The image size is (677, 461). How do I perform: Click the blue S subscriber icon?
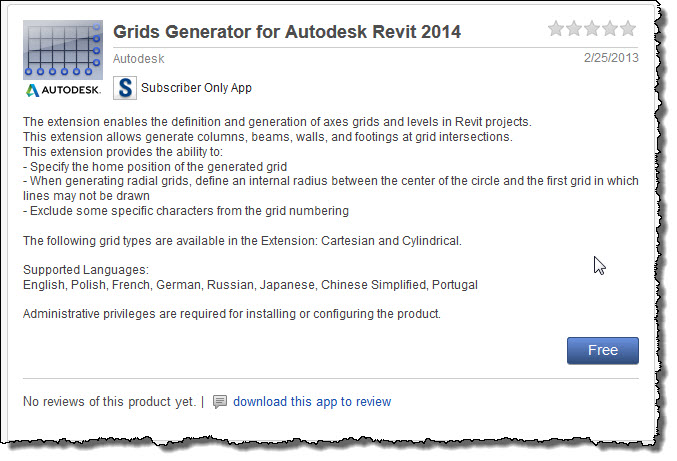(x=125, y=88)
